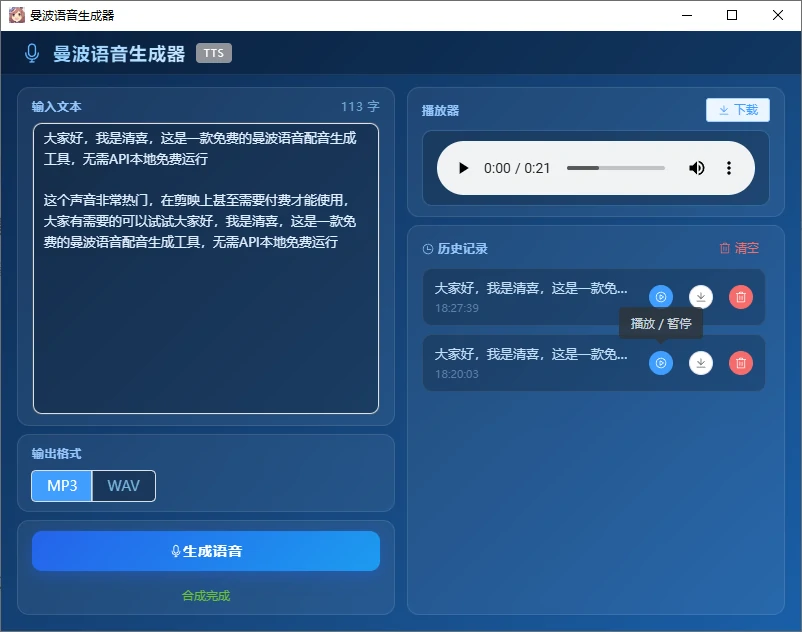Click the 下载 download button

click(x=738, y=110)
